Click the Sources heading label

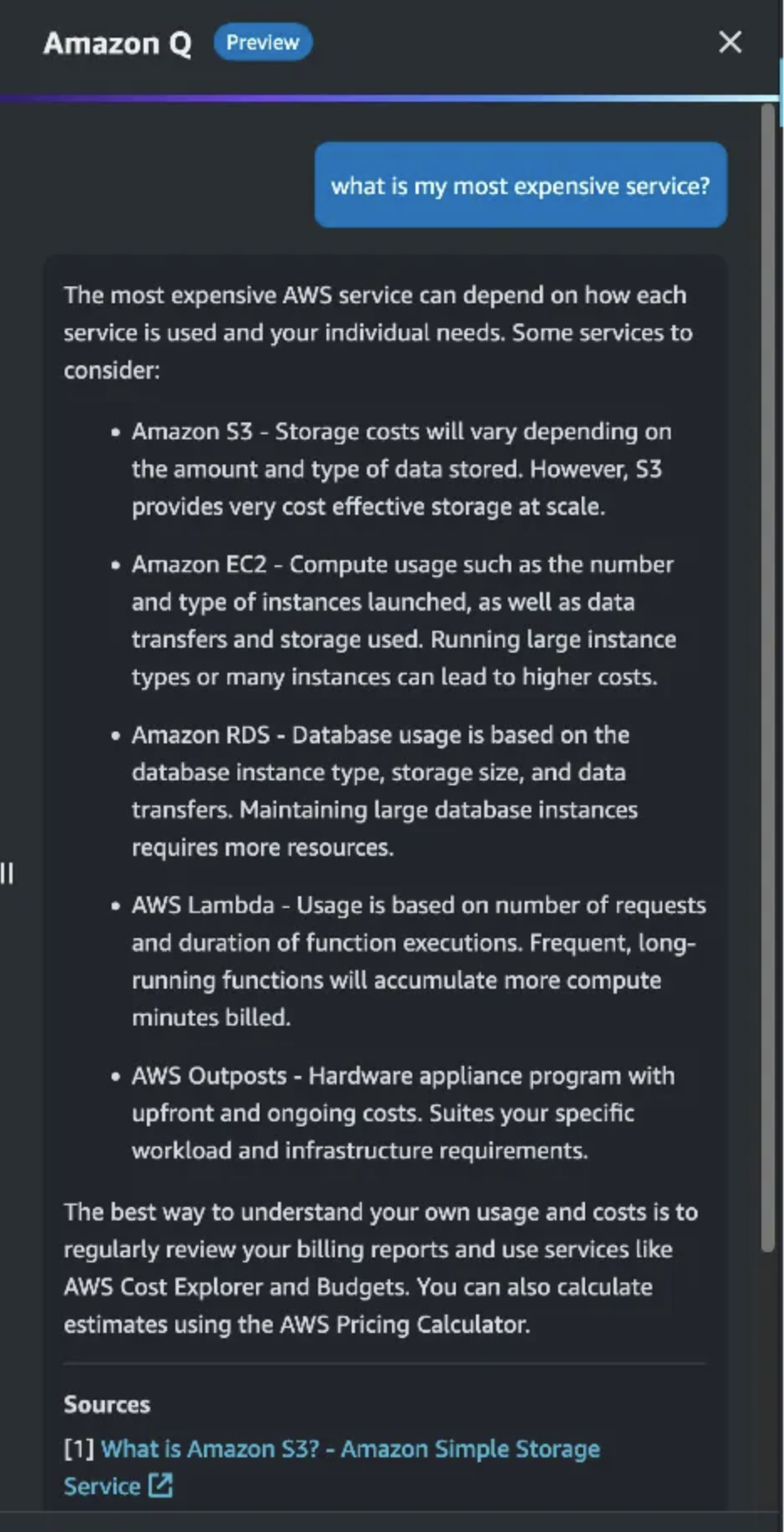106,1403
